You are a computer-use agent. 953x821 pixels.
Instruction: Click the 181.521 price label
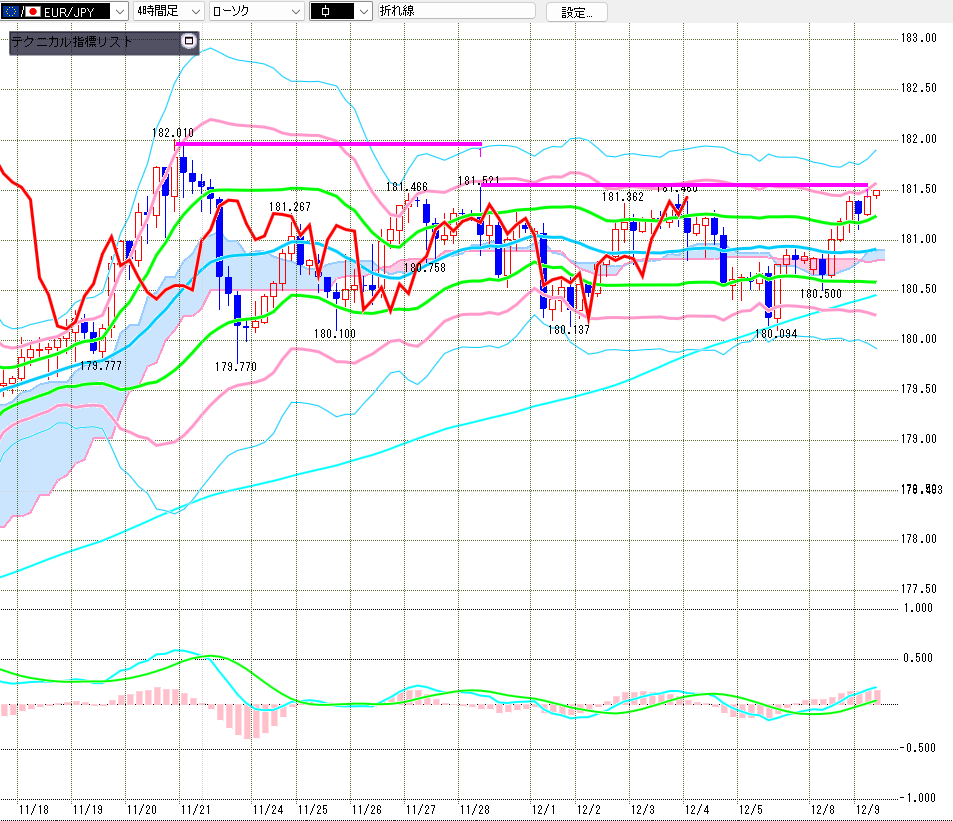(x=478, y=181)
